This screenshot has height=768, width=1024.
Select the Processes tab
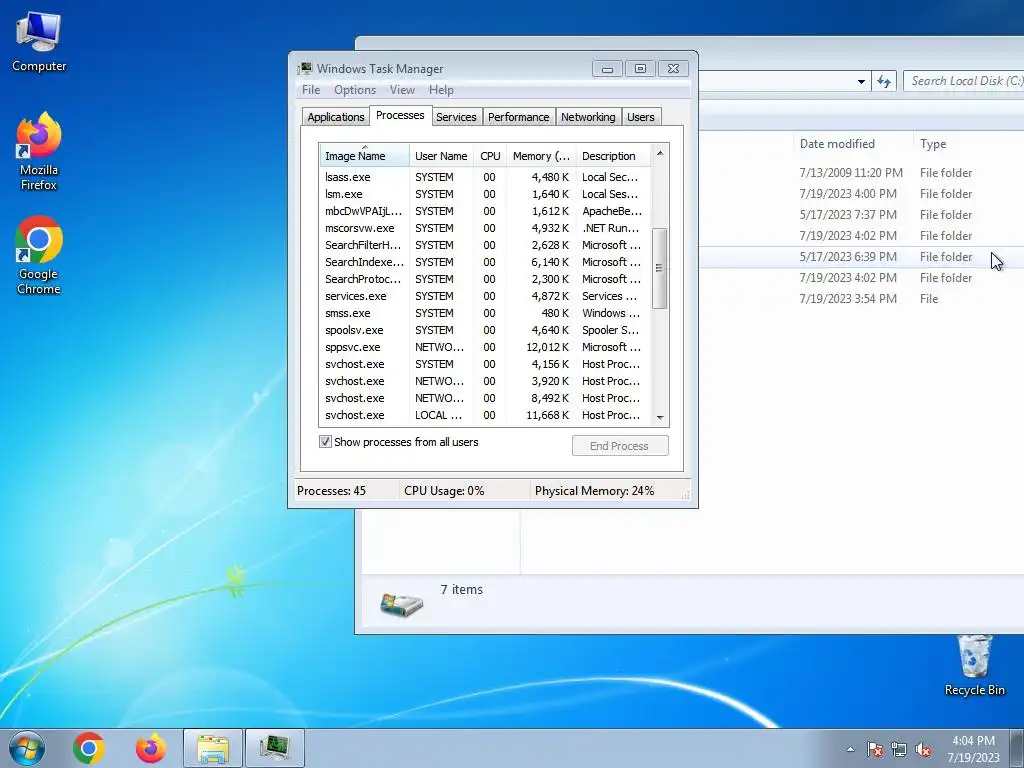click(x=400, y=115)
